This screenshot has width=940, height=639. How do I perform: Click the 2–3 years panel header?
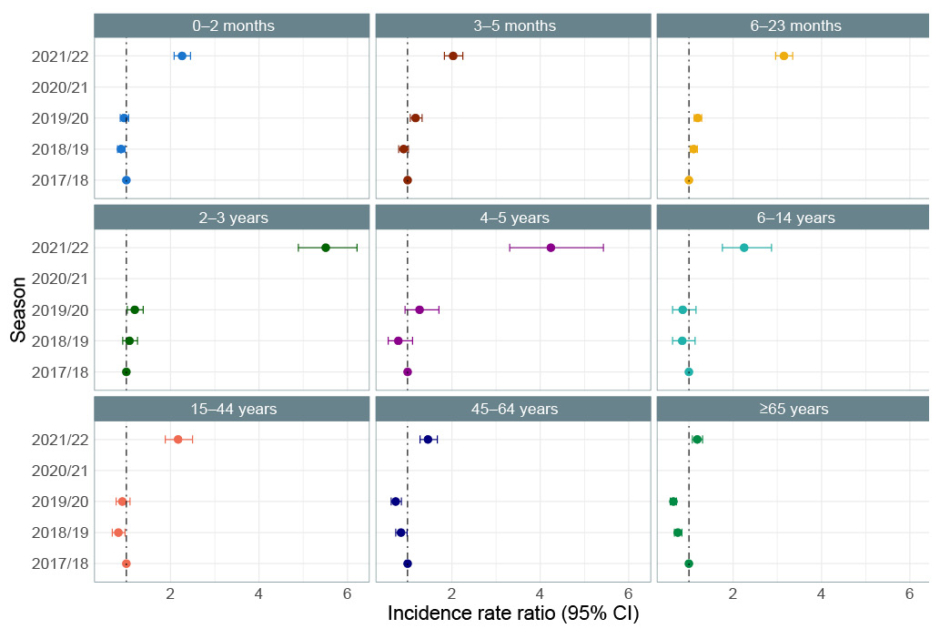click(231, 217)
